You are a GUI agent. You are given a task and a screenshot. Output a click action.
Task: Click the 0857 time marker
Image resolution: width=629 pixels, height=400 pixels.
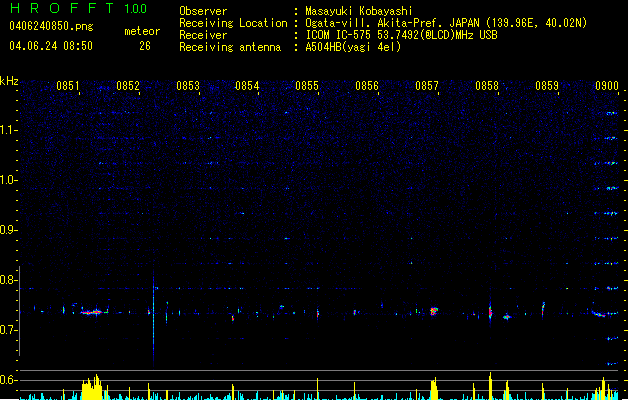click(x=427, y=86)
